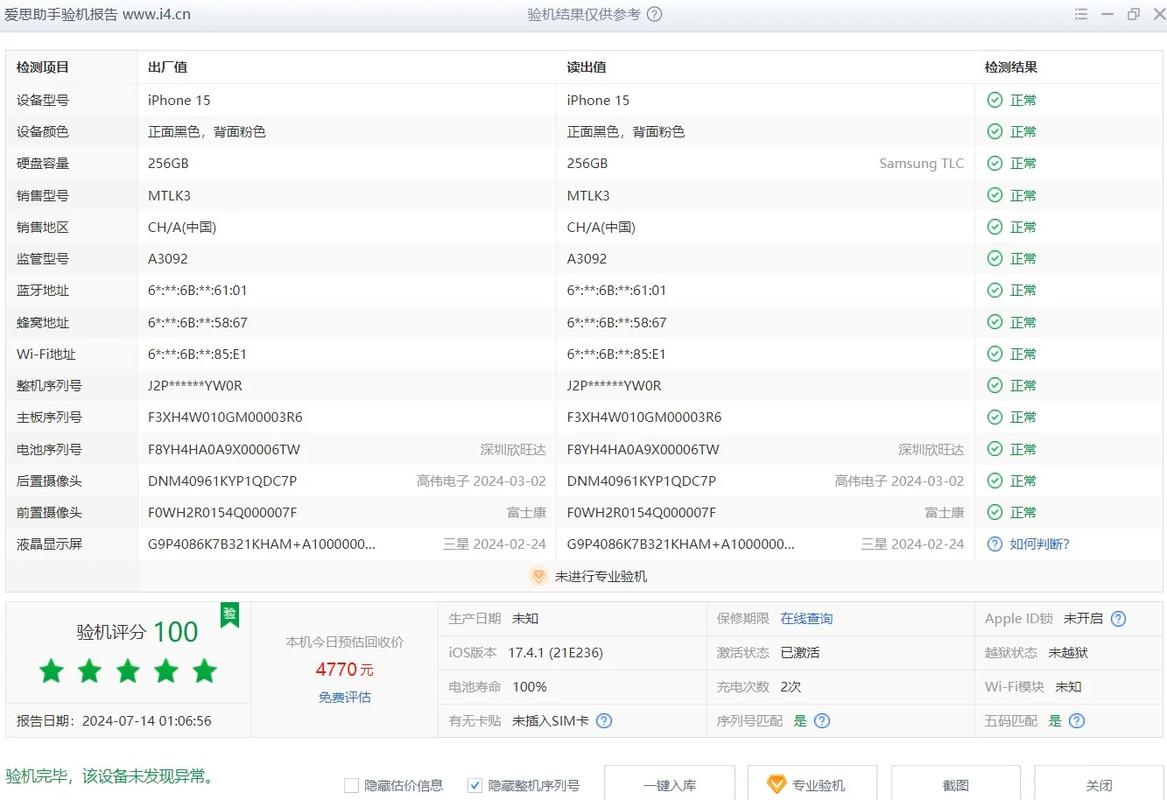The width and height of the screenshot is (1167, 800).
Task: Click the green check icon in 蜂窝地址 row
Action: [x=994, y=321]
